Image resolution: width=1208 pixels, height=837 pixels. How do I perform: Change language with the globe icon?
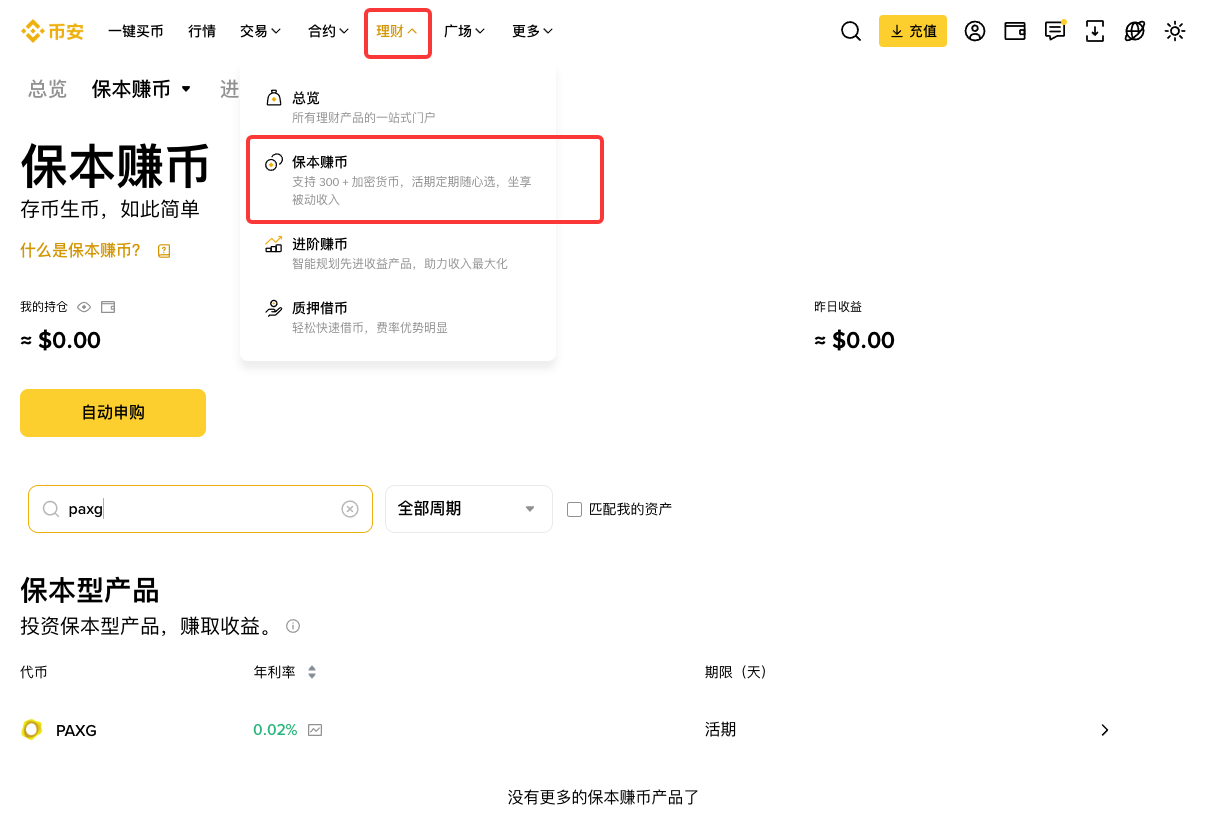point(1134,31)
